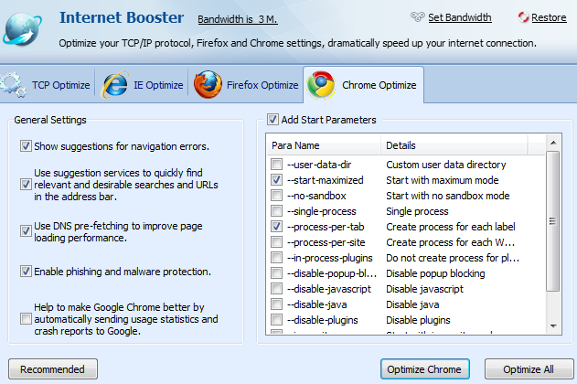
Task: Check the --process-per-site parameter
Action: pos(277,242)
